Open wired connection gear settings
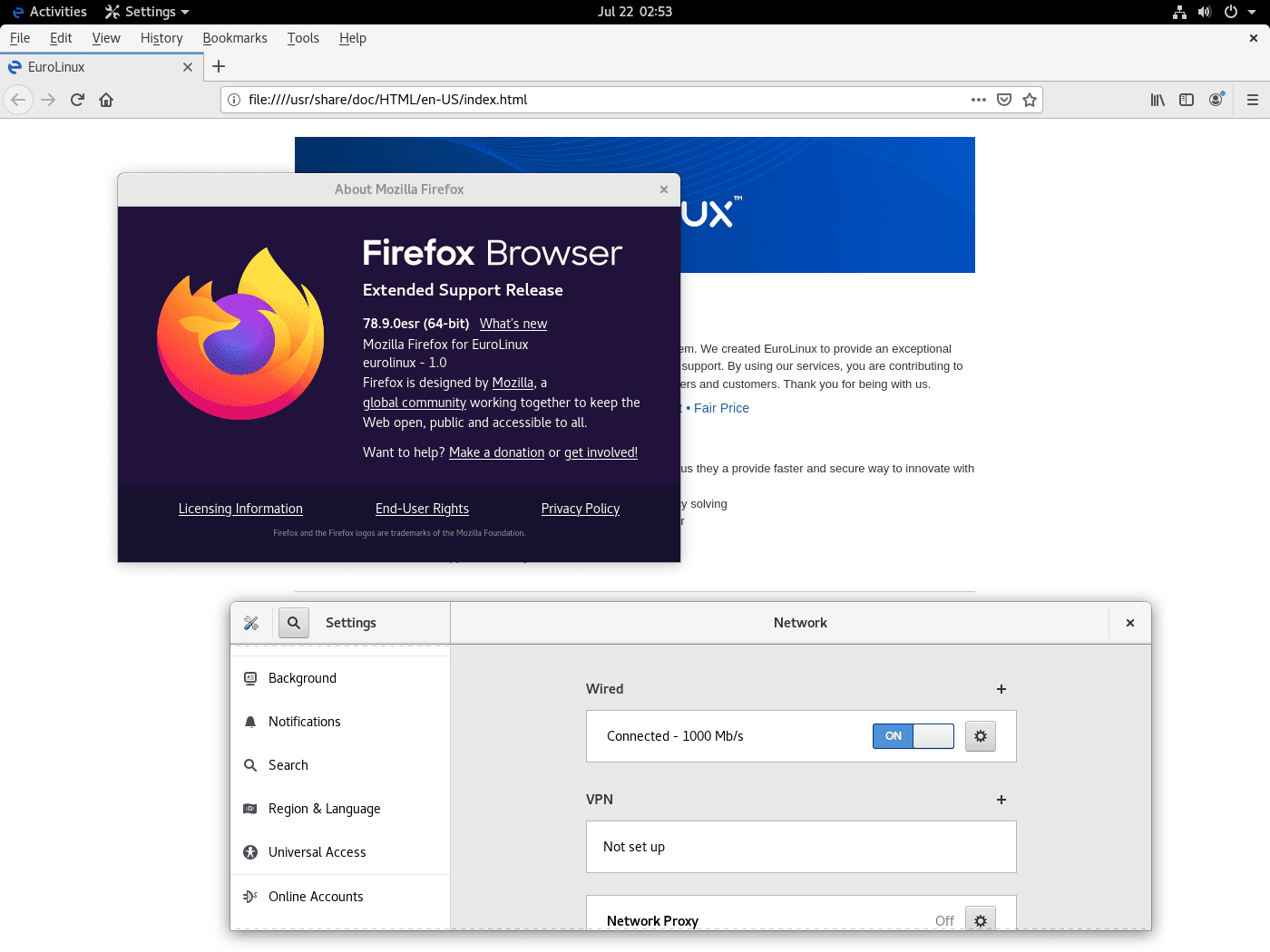This screenshot has width=1270, height=952. 981,736
